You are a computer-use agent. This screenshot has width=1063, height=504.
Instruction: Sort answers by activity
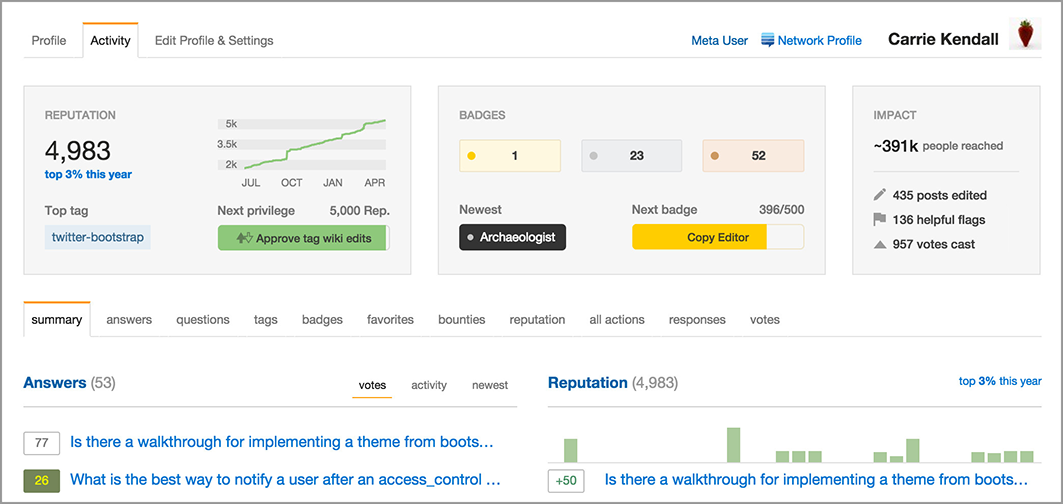429,385
